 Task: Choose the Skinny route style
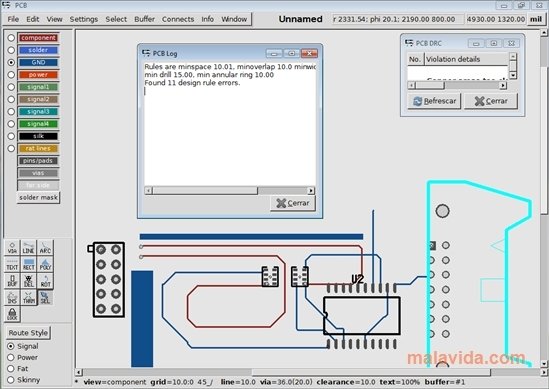coord(11,380)
